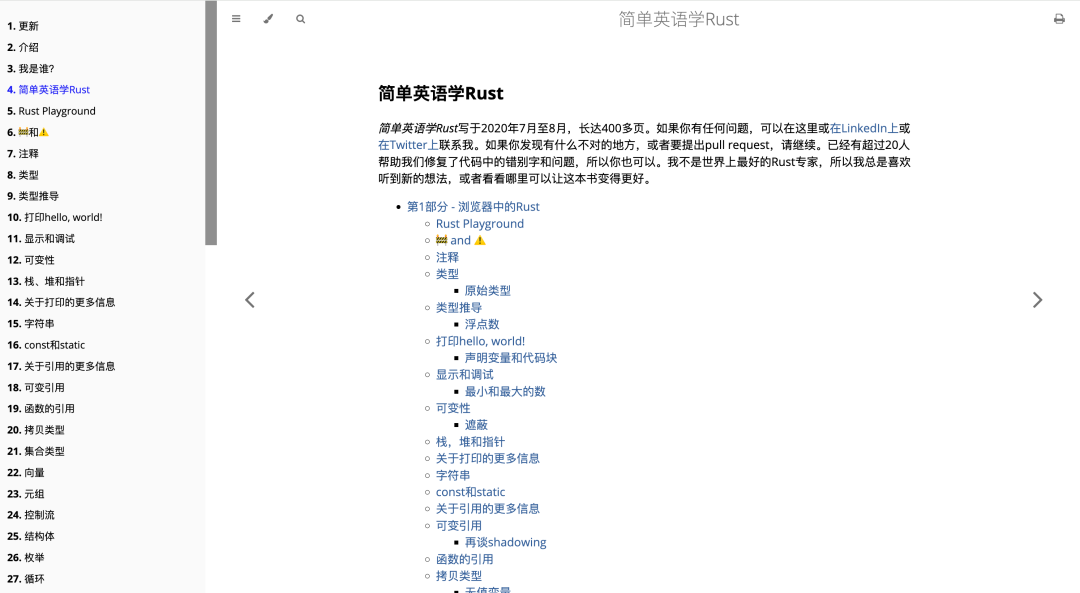
Task: Follow the 在LinkedIn上 link
Action: click(864, 128)
